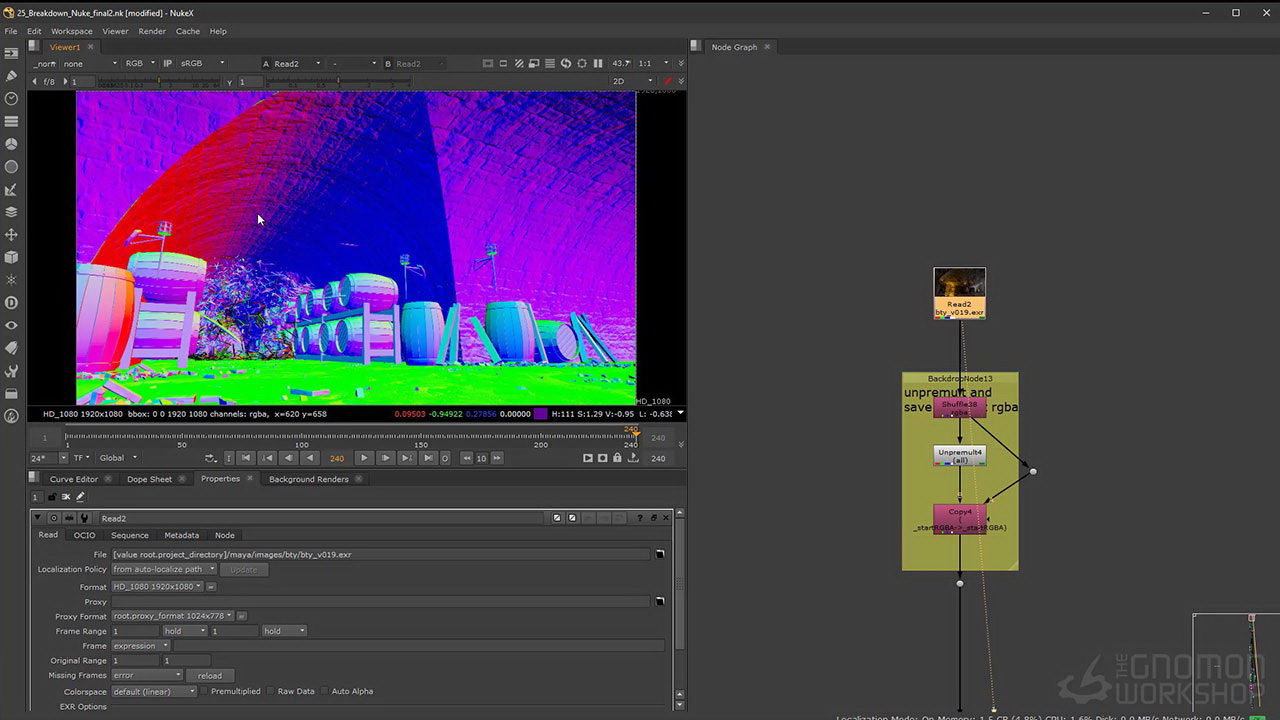The image size is (1280, 720).
Task: Open the Localization Policy dropdown
Action: tap(164, 569)
